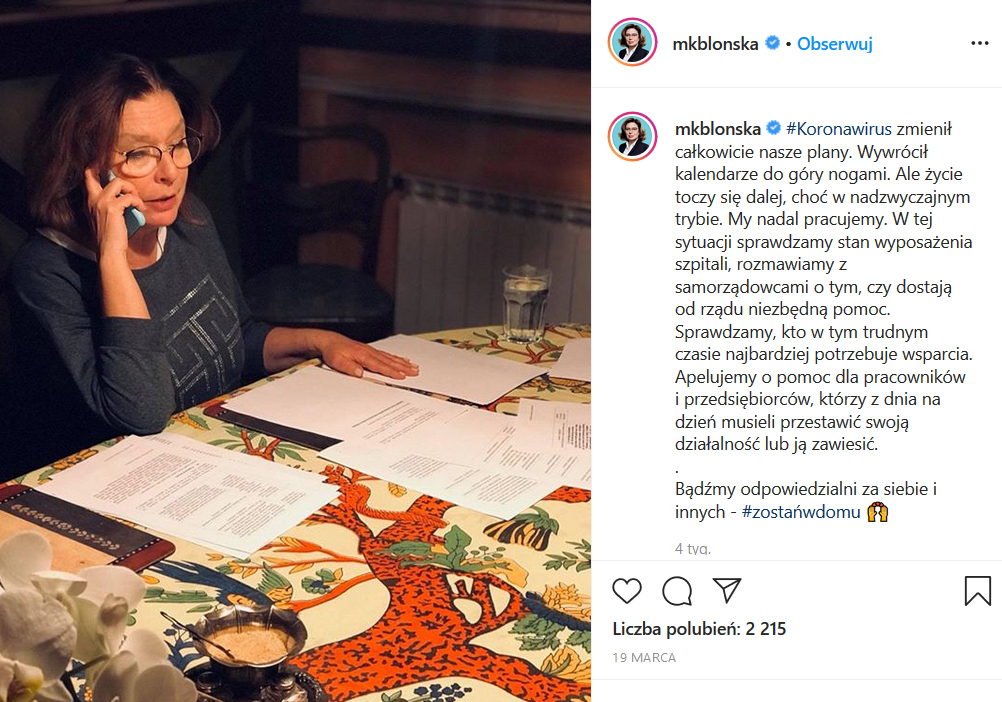Click the 19 MARCA post date
1002x702 pixels.
644,657
